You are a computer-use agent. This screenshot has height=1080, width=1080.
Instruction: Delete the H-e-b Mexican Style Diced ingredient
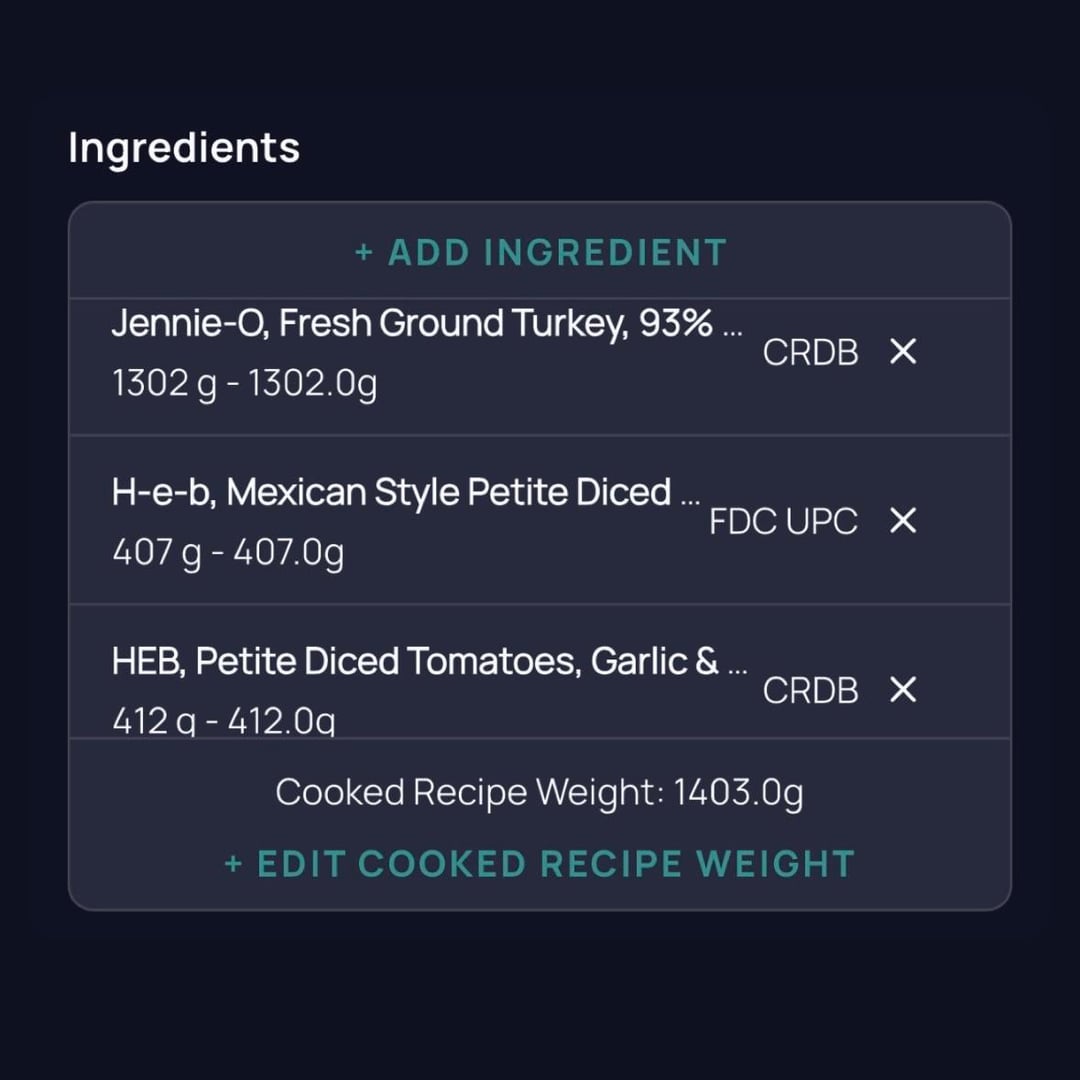(x=903, y=521)
